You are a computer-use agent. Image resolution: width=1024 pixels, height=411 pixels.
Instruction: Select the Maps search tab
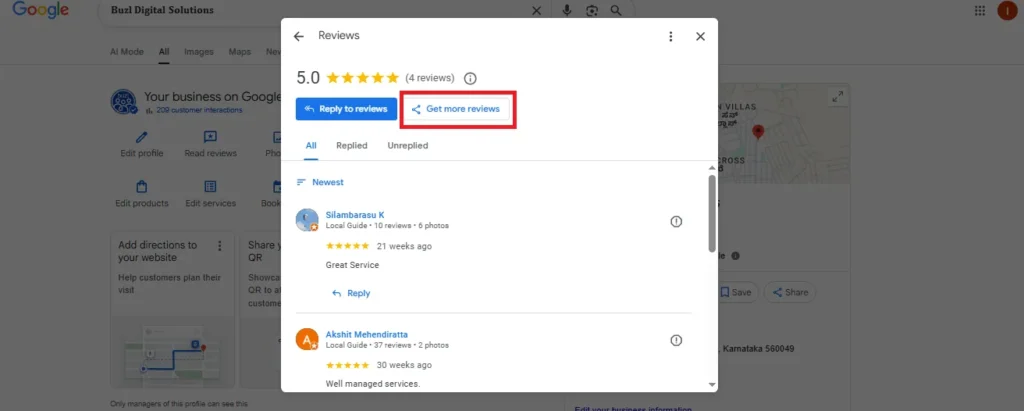240,52
